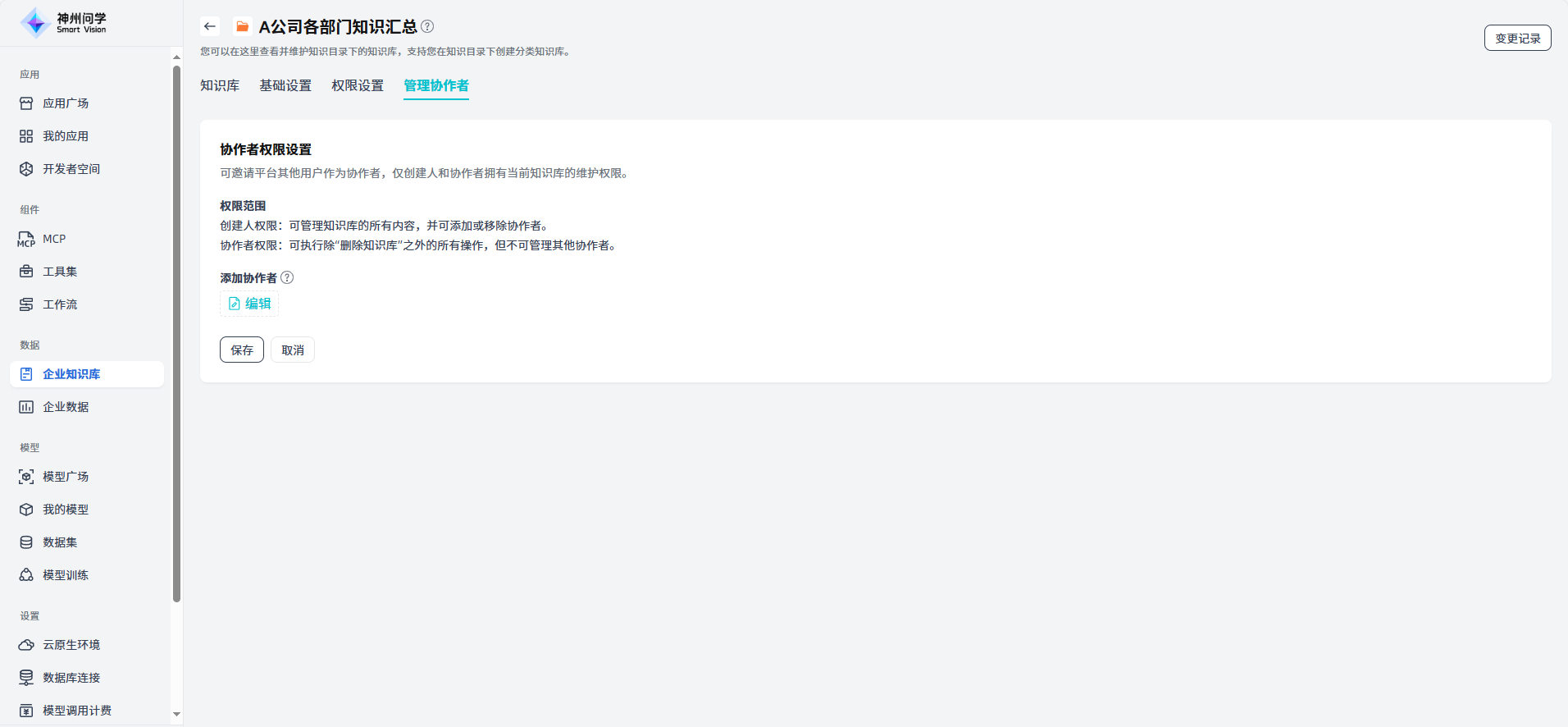Select 企业数据 in the sidebar

click(66, 407)
